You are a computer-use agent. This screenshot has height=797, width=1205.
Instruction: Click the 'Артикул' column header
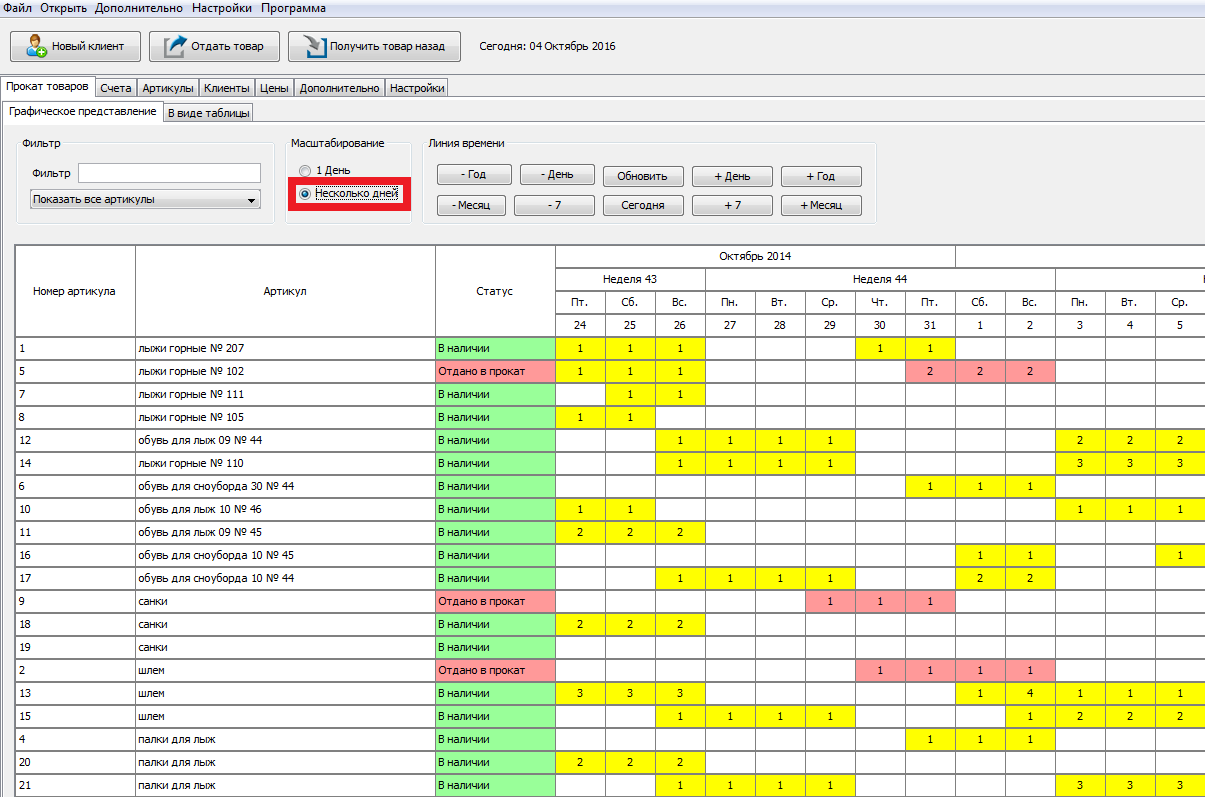[285, 291]
